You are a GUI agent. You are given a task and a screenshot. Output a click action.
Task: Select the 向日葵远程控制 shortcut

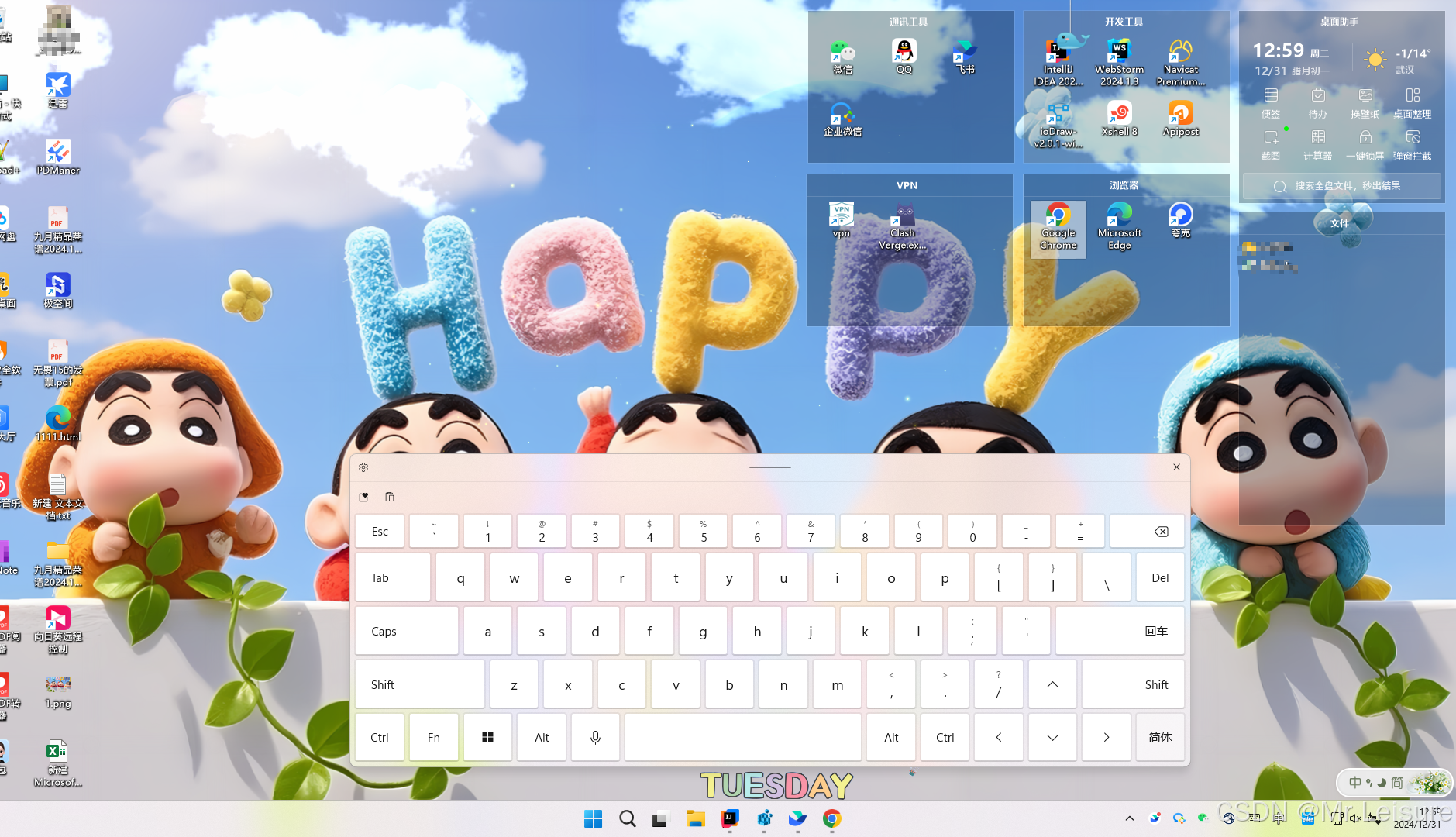(58, 629)
